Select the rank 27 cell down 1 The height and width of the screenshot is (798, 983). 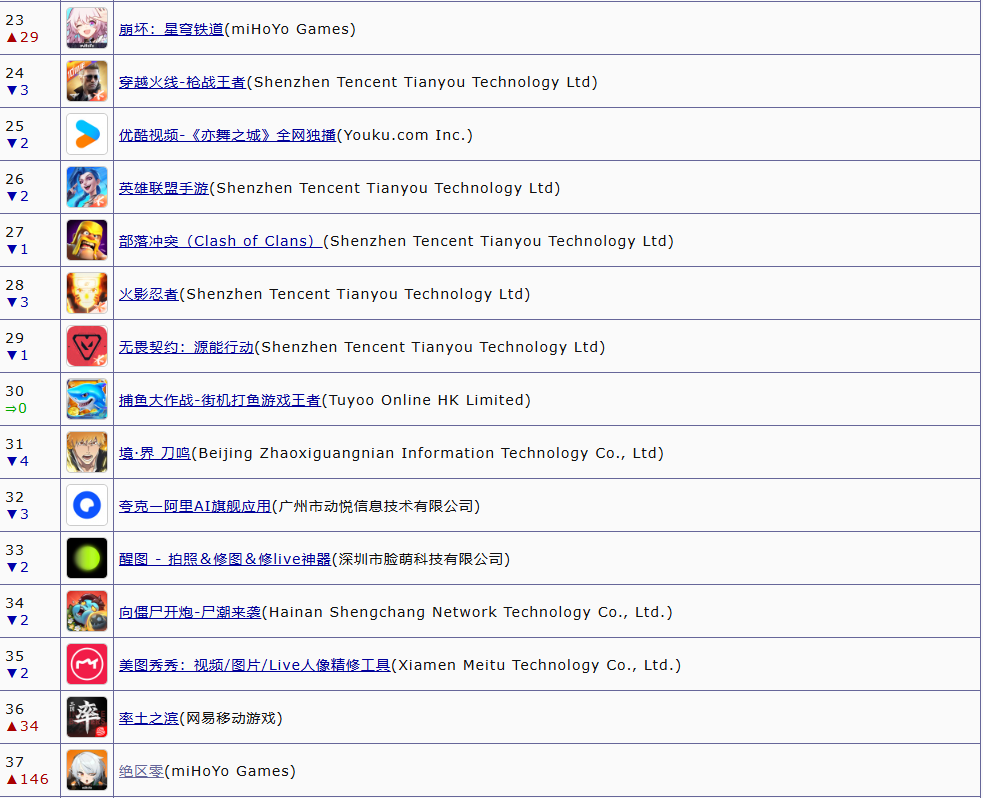coord(30,240)
